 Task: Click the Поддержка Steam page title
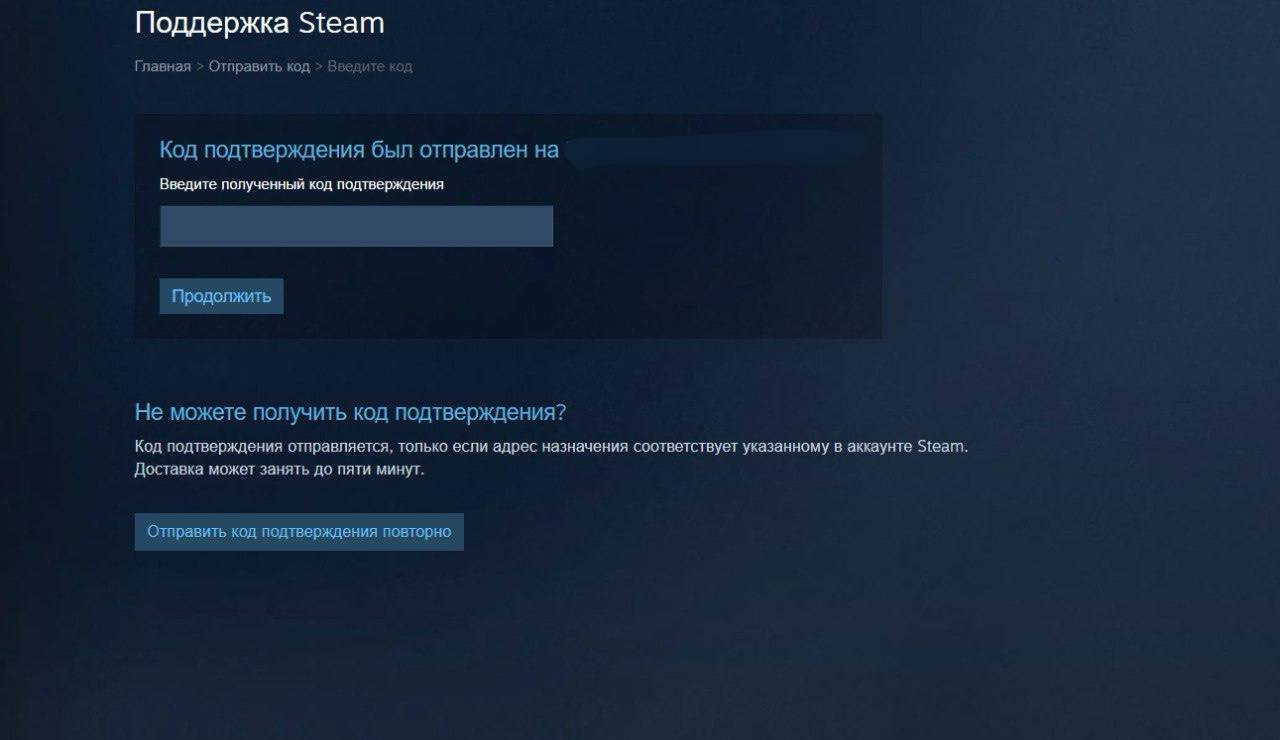pos(260,23)
